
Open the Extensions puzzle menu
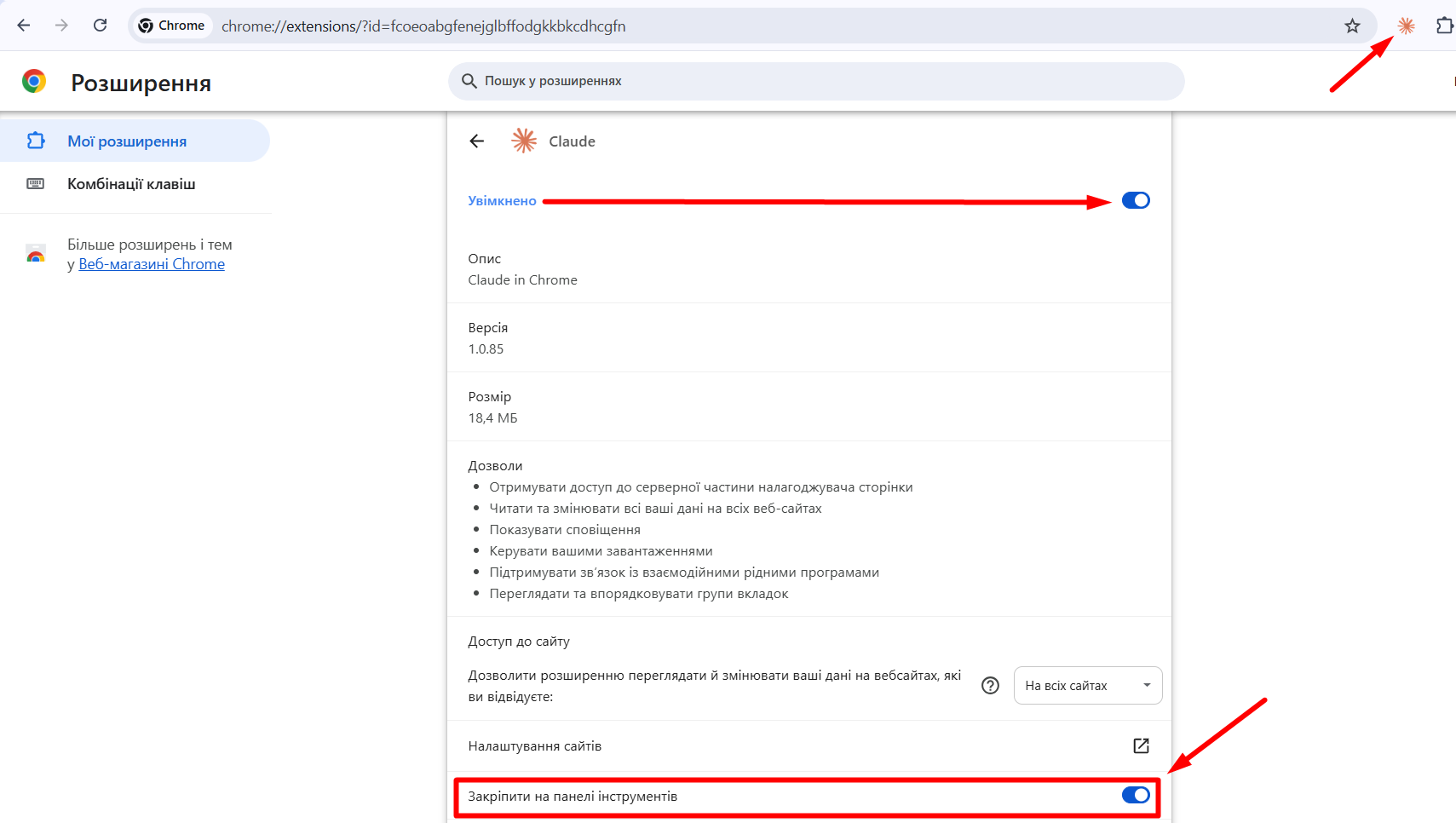[1445, 26]
